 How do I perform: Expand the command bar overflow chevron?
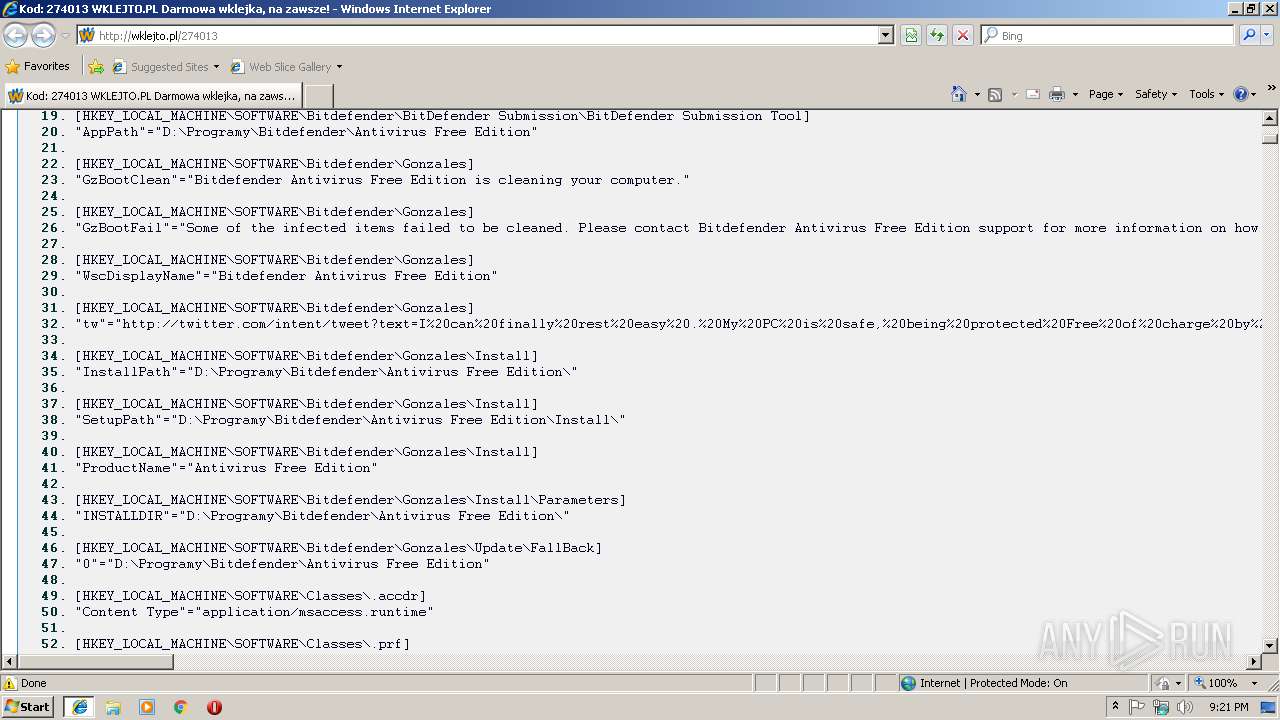click(1271, 90)
